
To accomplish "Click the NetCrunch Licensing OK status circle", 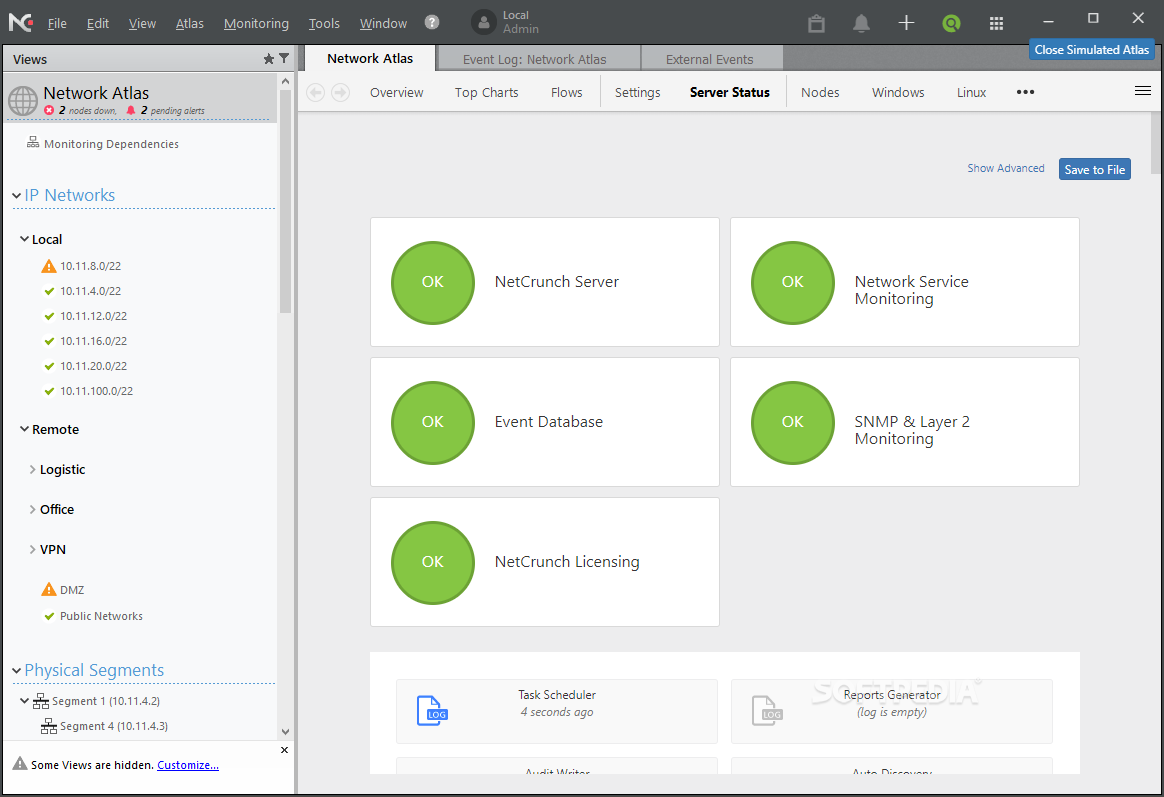I will pyautogui.click(x=433, y=563).
